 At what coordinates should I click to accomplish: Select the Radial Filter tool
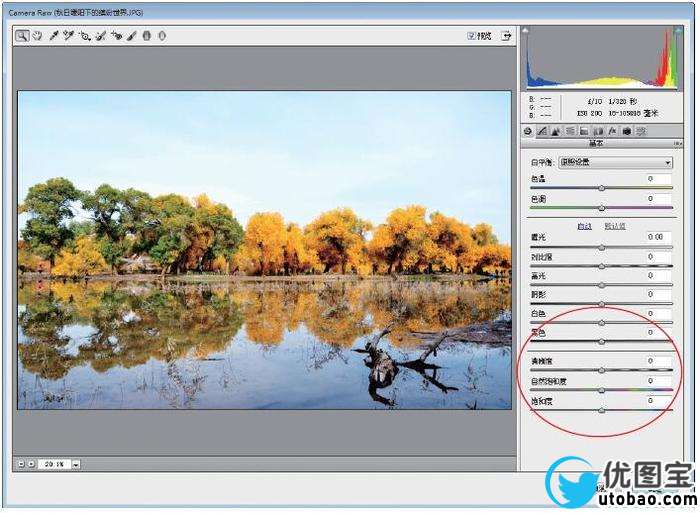click(162, 36)
